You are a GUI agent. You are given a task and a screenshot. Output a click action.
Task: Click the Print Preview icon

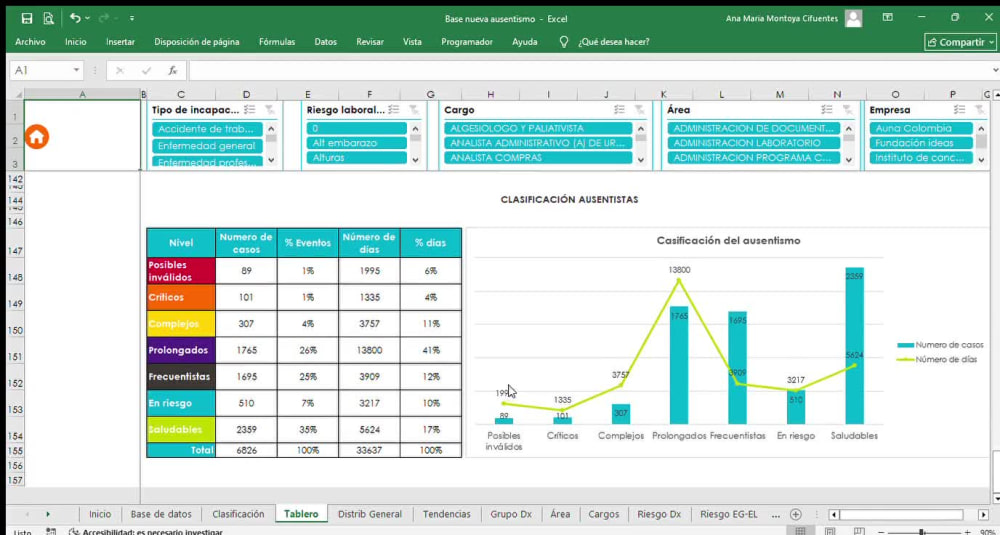coord(48,18)
